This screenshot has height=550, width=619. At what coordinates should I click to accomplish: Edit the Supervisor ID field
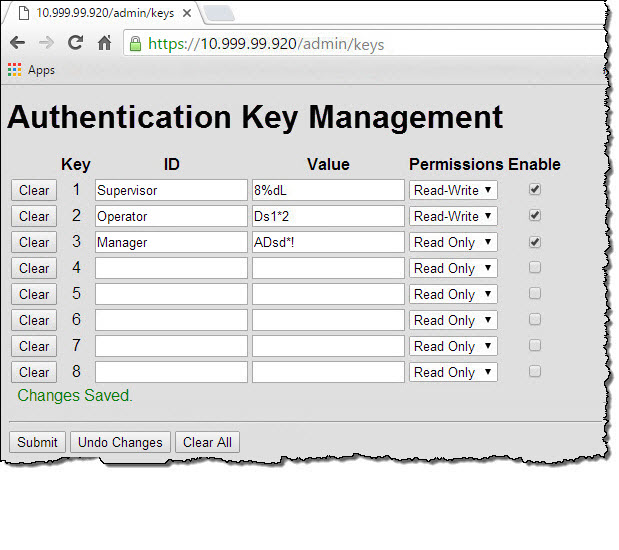click(171, 190)
